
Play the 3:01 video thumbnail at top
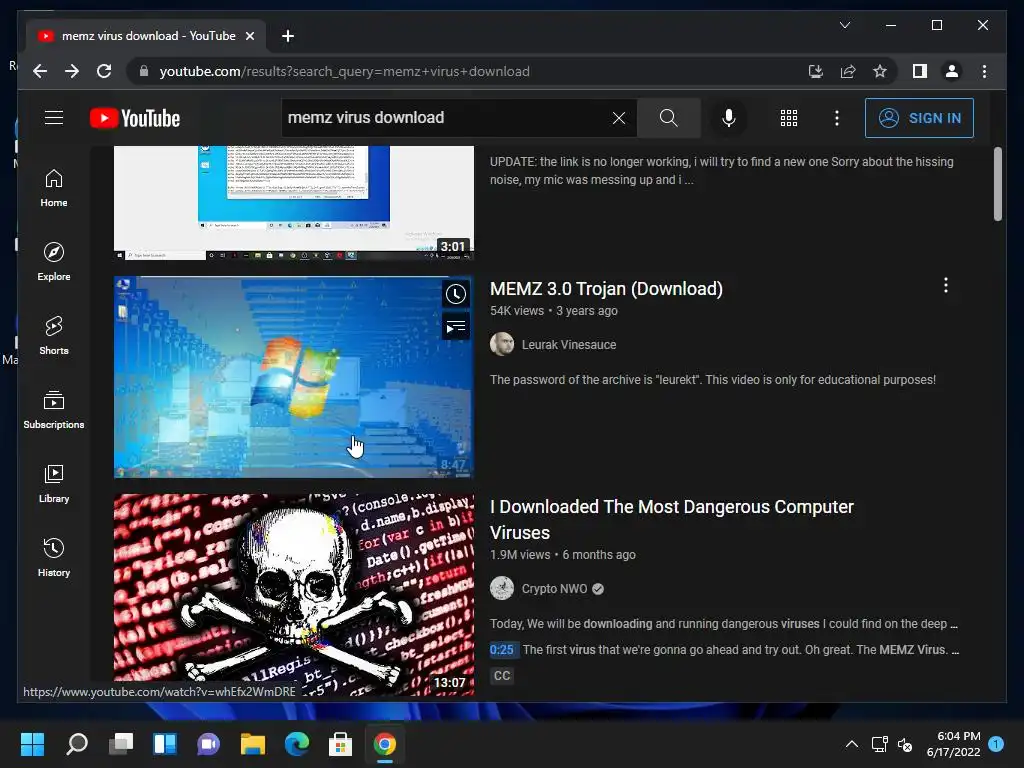294,203
